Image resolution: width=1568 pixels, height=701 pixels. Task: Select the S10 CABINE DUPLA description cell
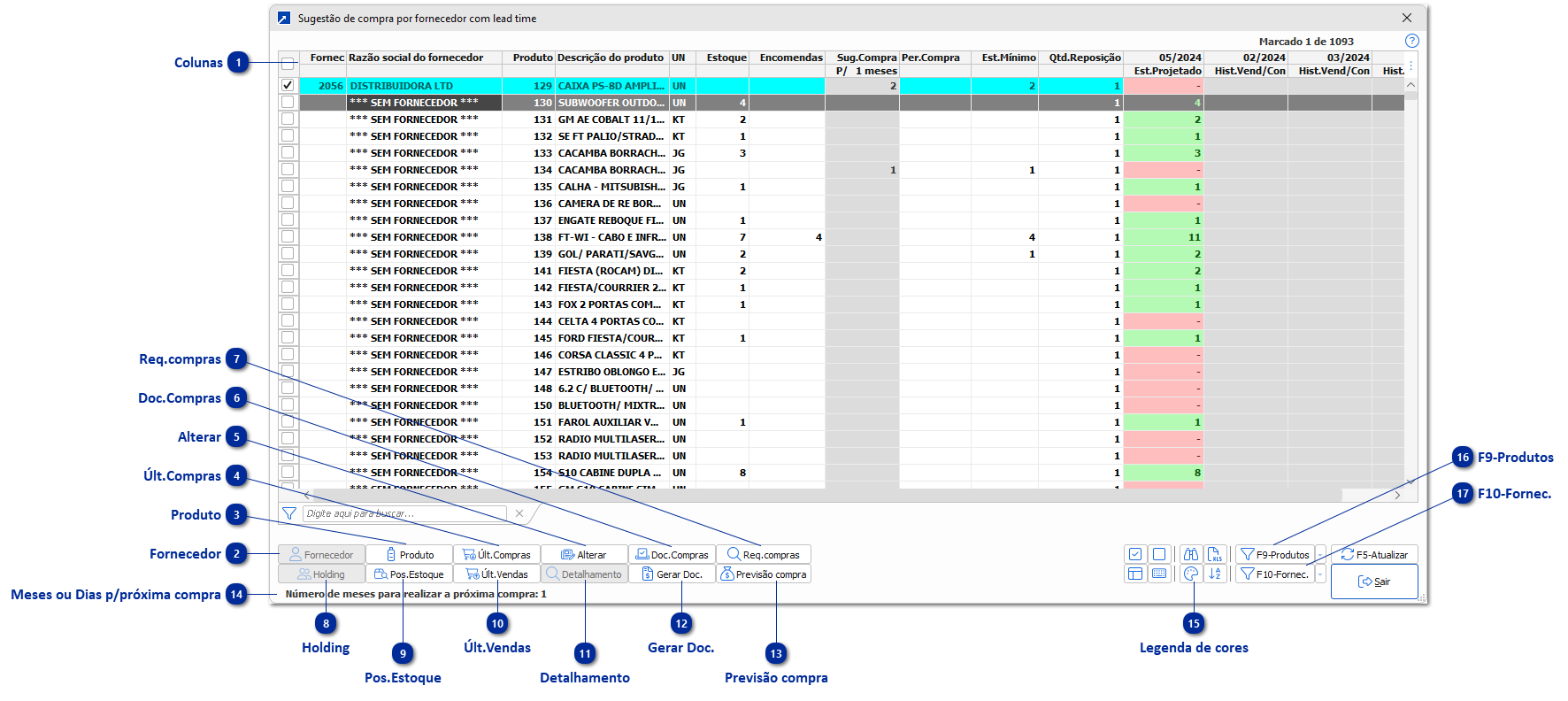pos(612,473)
